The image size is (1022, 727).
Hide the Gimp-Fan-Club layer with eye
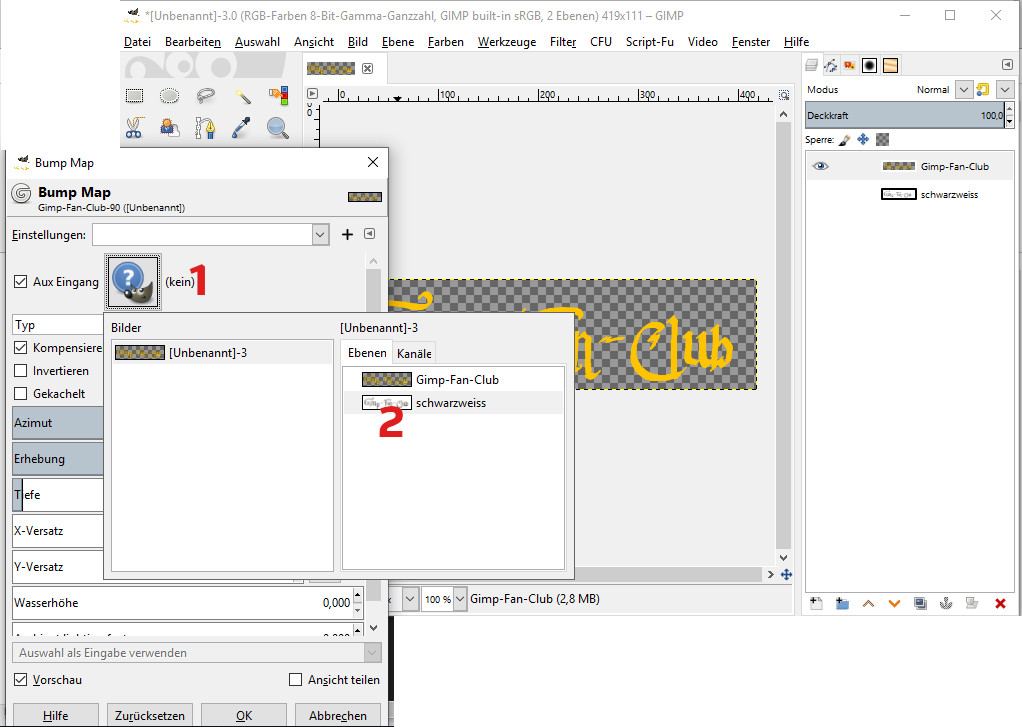coord(821,166)
